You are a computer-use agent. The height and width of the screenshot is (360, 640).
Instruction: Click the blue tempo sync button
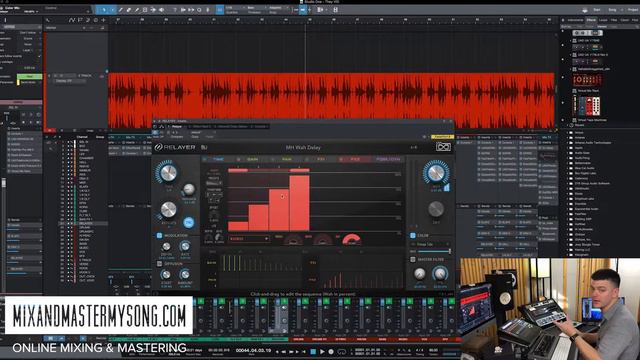188,222
